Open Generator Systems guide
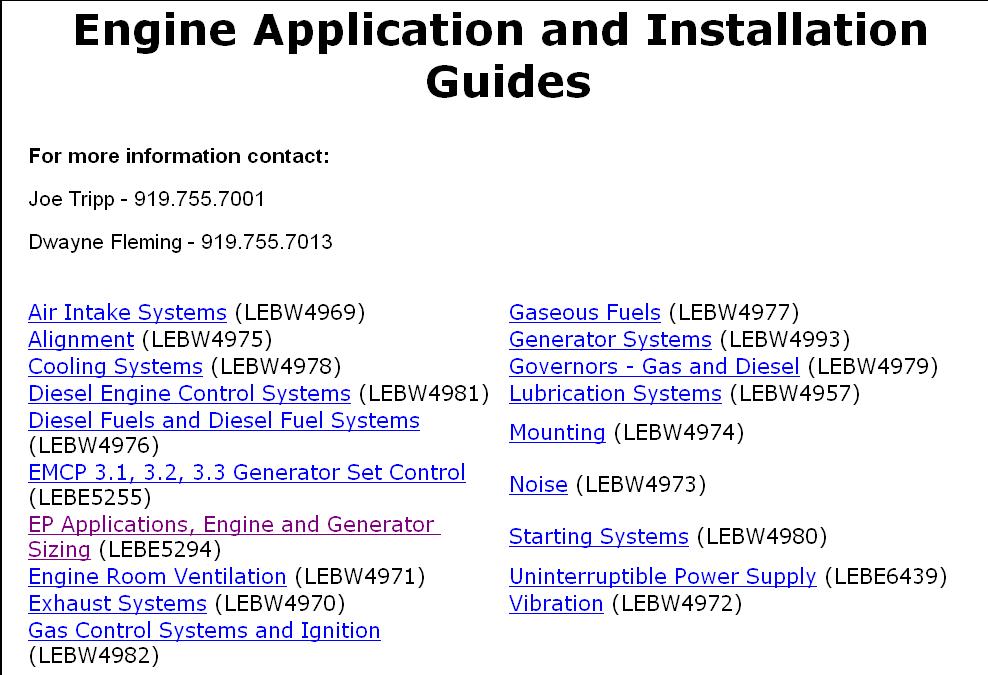 610,340
